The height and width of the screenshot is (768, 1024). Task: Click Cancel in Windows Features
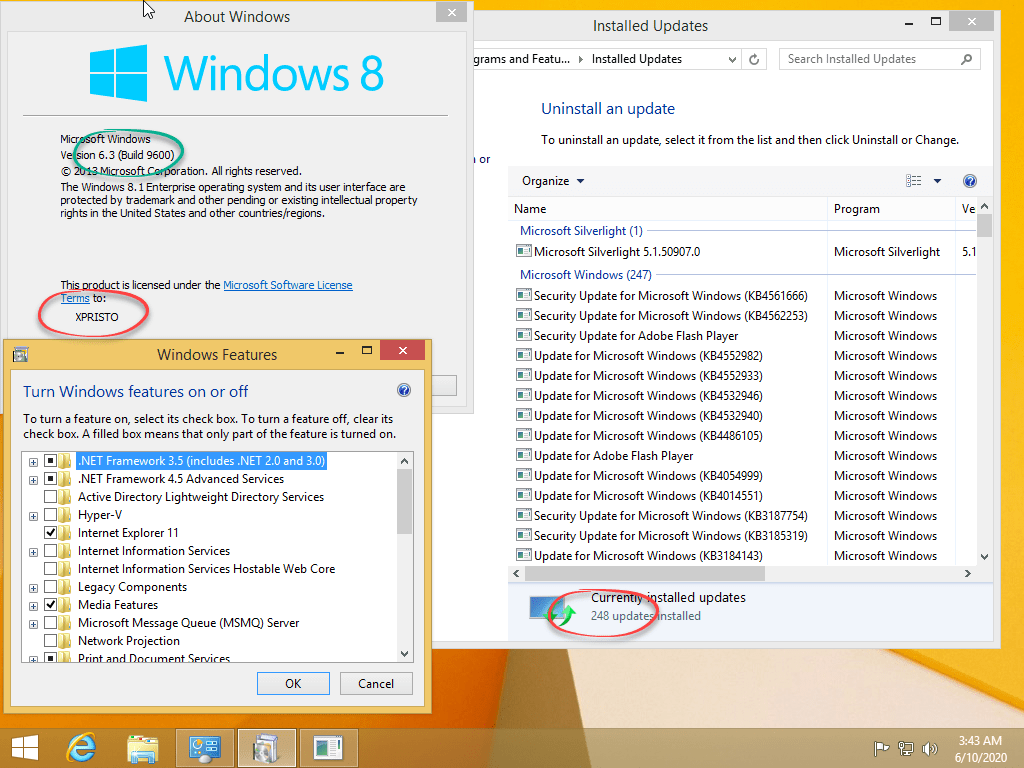(x=376, y=683)
